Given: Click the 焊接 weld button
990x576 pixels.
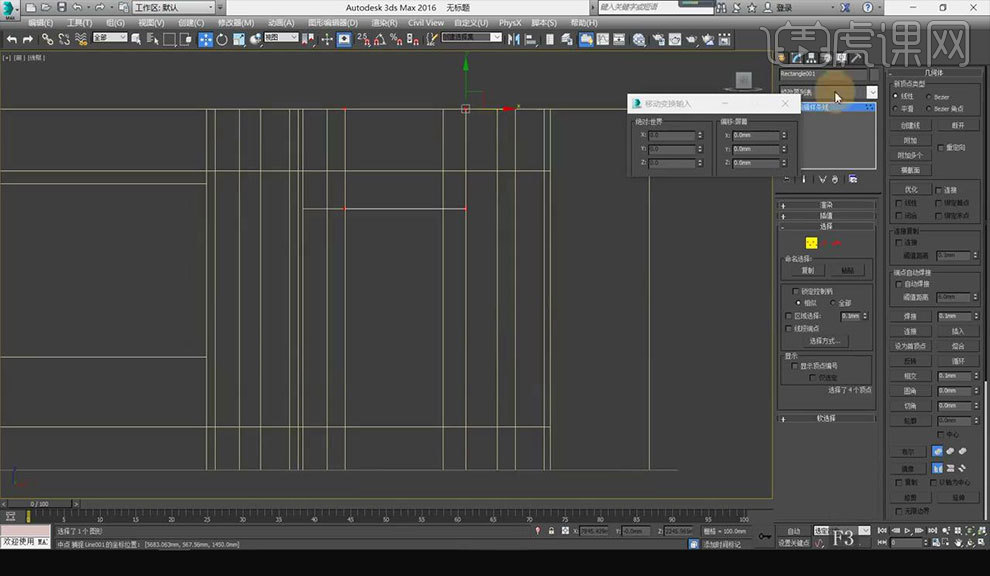Looking at the screenshot, I should [x=909, y=316].
